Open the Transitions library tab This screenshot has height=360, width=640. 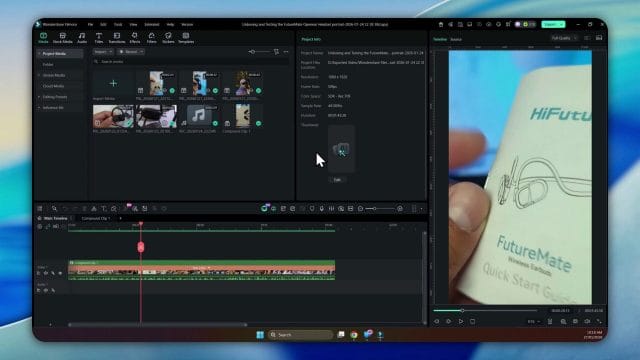coord(117,38)
